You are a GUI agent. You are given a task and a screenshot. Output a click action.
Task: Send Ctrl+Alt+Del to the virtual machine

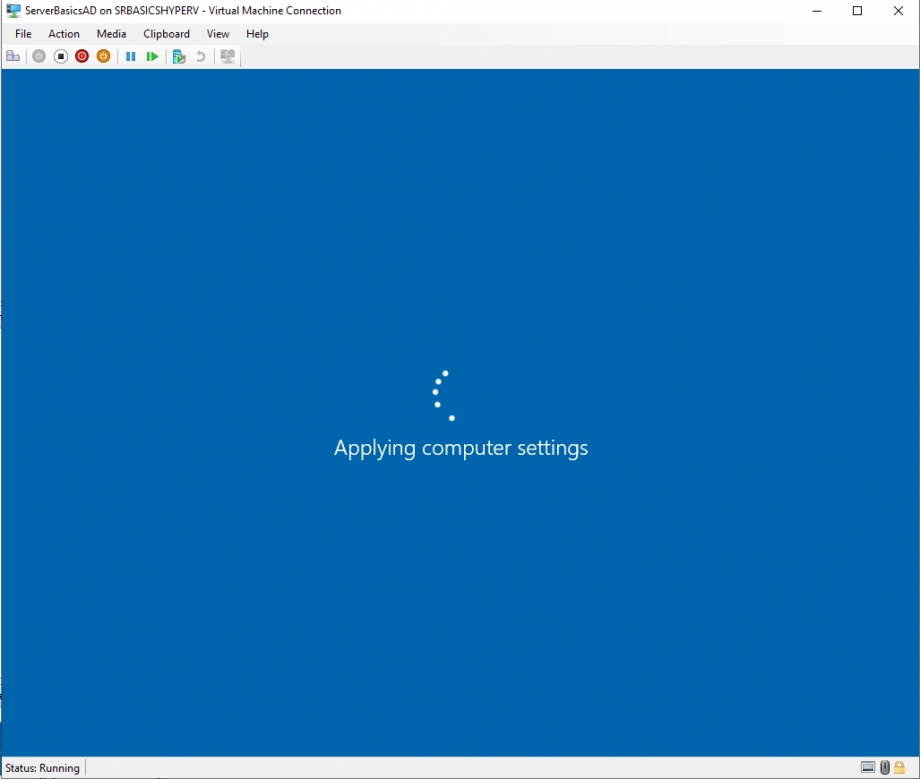(13, 56)
